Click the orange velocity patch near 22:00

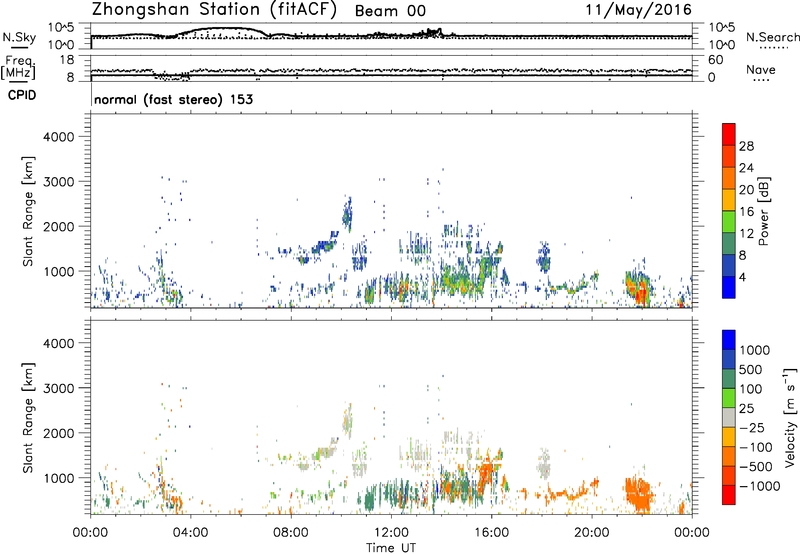[x=639, y=494]
